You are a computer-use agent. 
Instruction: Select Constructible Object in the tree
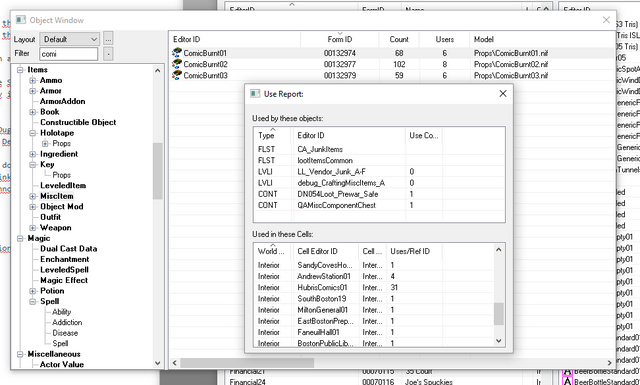[78, 122]
